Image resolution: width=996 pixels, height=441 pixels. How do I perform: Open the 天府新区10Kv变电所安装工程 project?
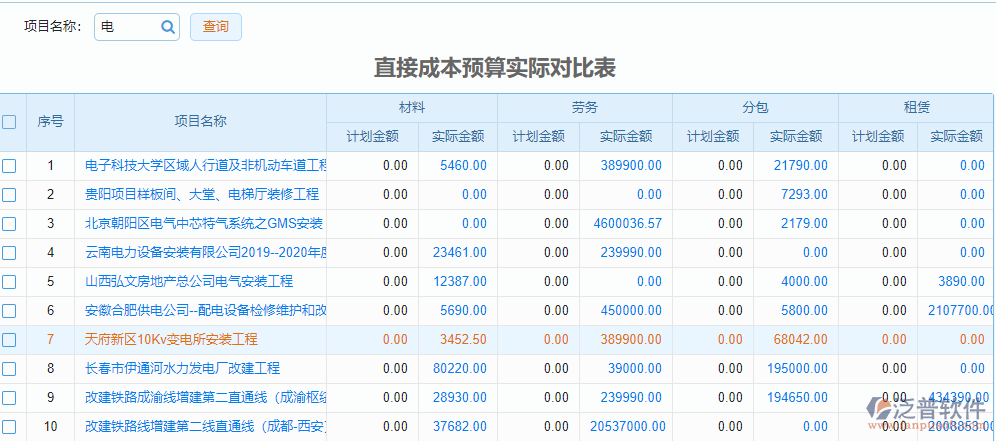pos(171,340)
